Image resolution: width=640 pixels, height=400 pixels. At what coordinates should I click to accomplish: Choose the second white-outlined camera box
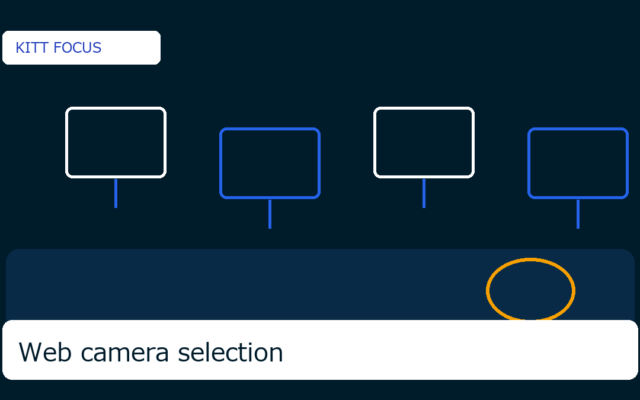click(424, 142)
